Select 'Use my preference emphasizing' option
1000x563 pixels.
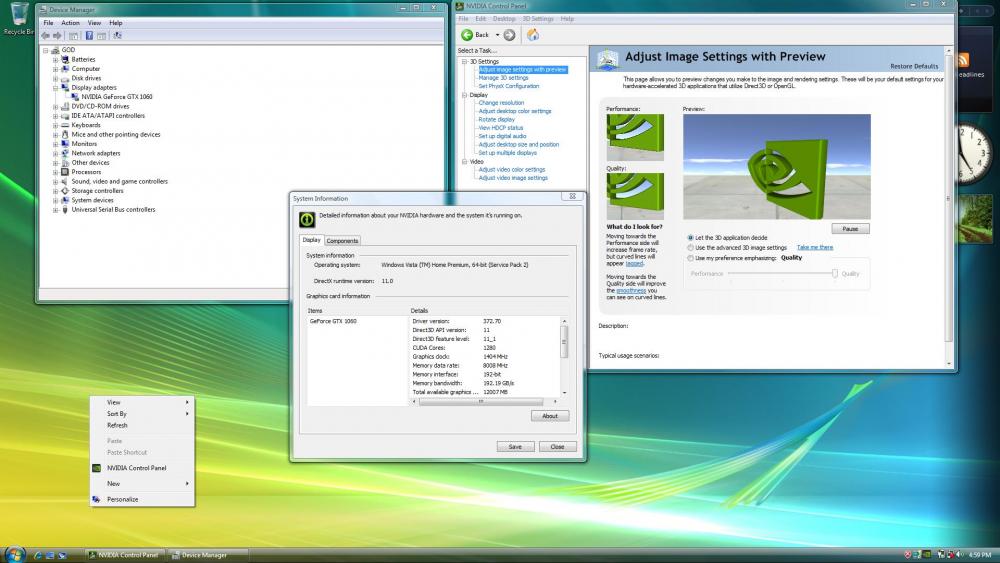[x=691, y=258]
